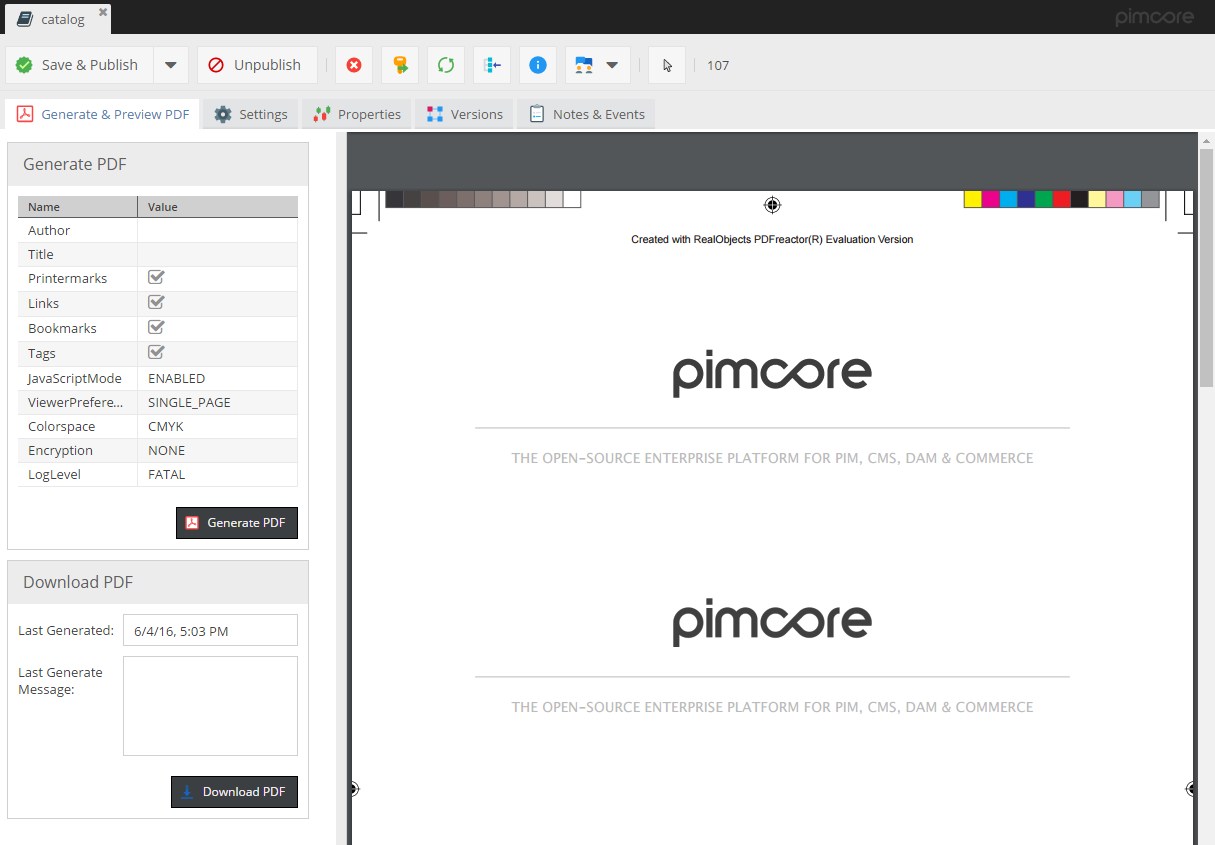Click the red delete icon in toolbar

pos(354,65)
